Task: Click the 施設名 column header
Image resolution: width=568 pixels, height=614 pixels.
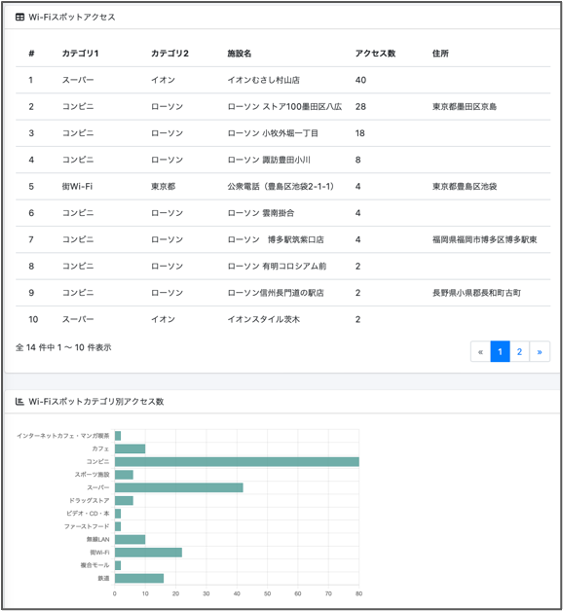Action: tap(241, 54)
